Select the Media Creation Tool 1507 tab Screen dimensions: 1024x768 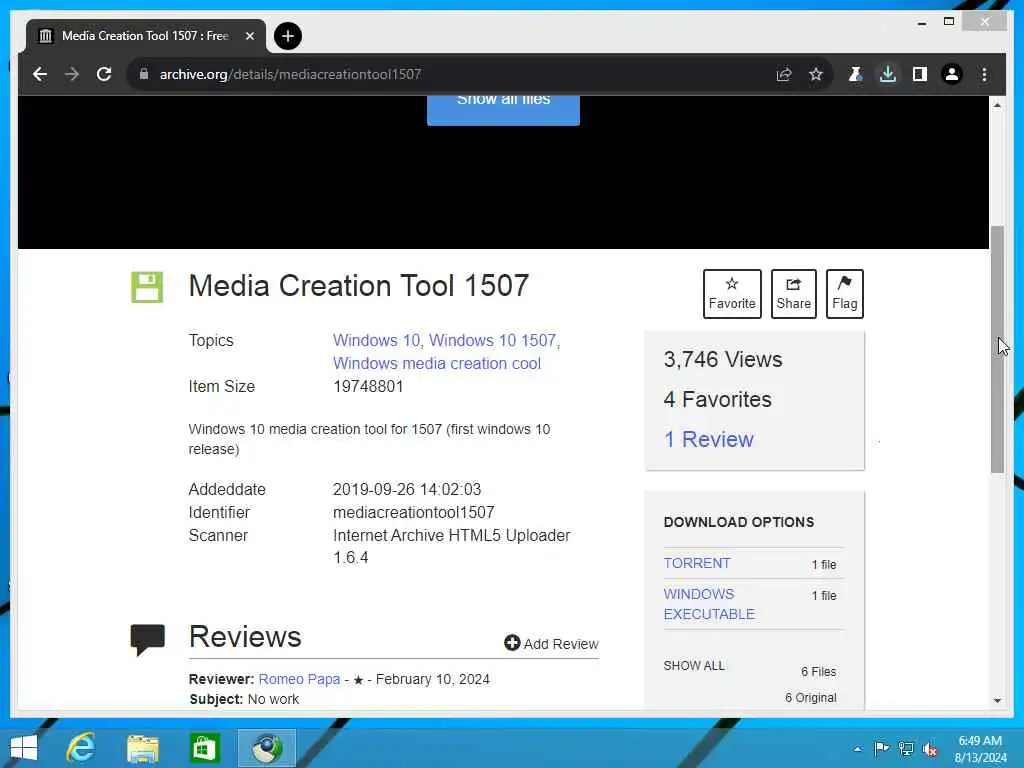point(146,36)
